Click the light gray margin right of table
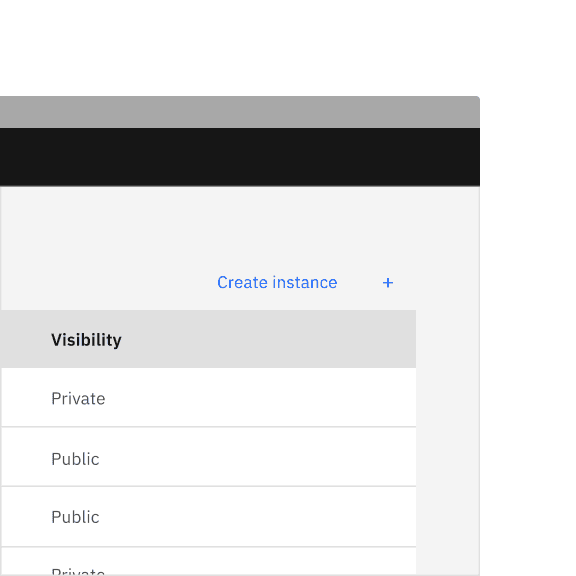Image resolution: width=576 pixels, height=576 pixels. pyautogui.click(x=447, y=441)
